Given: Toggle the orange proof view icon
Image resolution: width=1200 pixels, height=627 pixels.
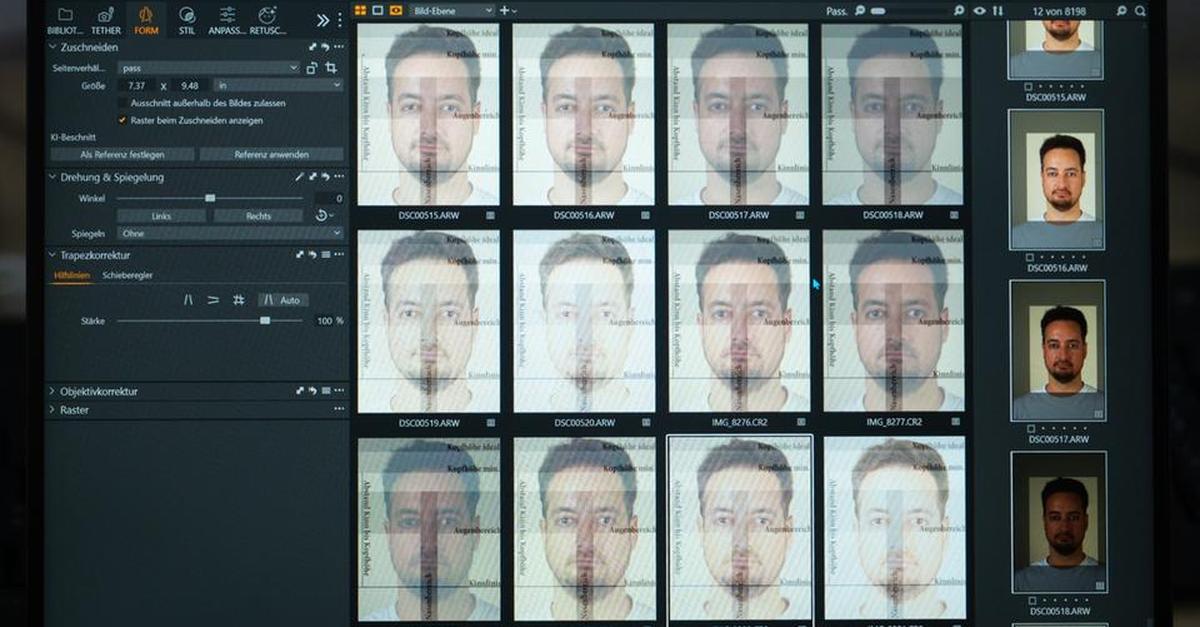Looking at the screenshot, I should (x=396, y=10).
